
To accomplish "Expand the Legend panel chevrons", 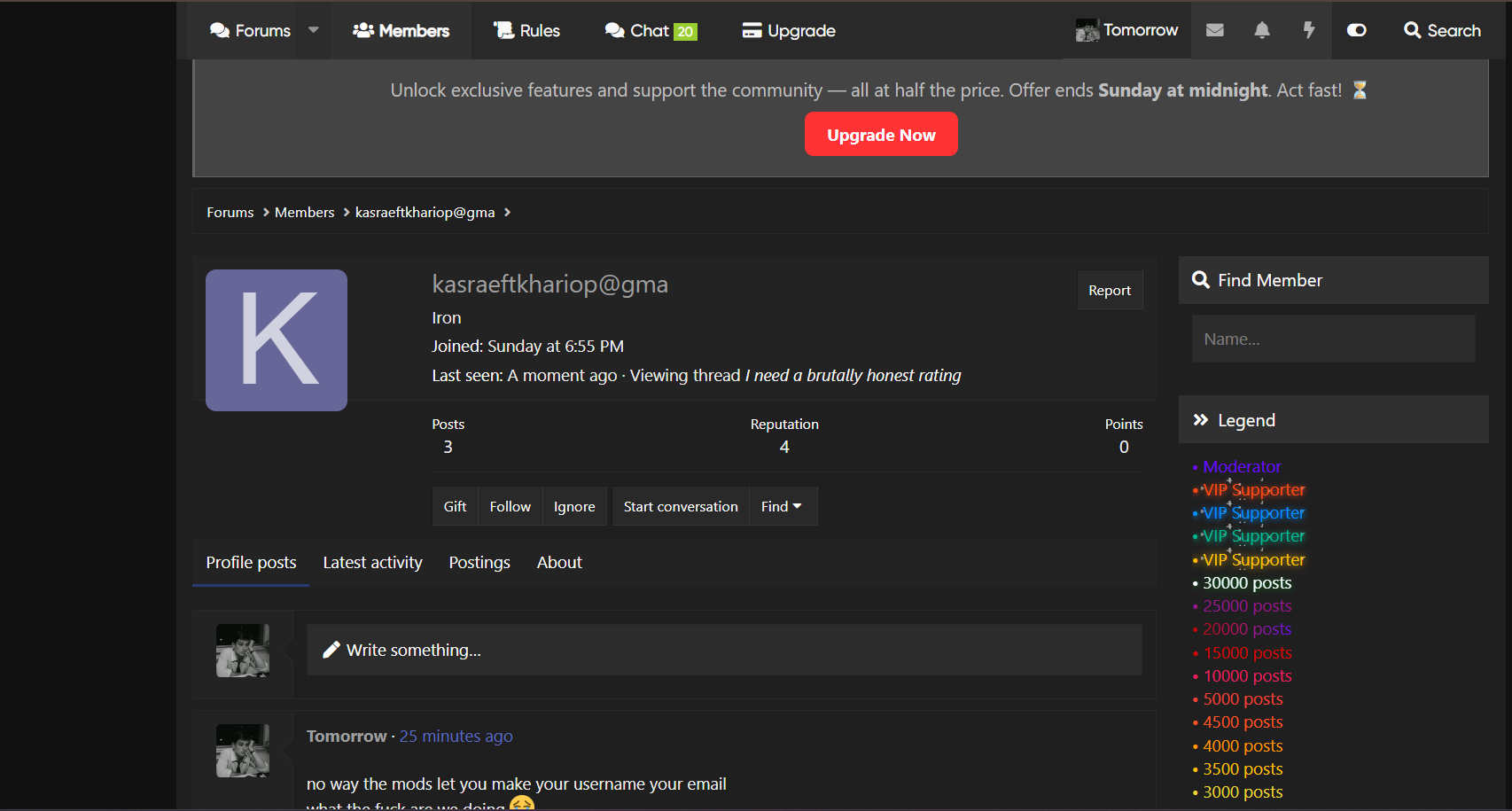I will (1201, 420).
